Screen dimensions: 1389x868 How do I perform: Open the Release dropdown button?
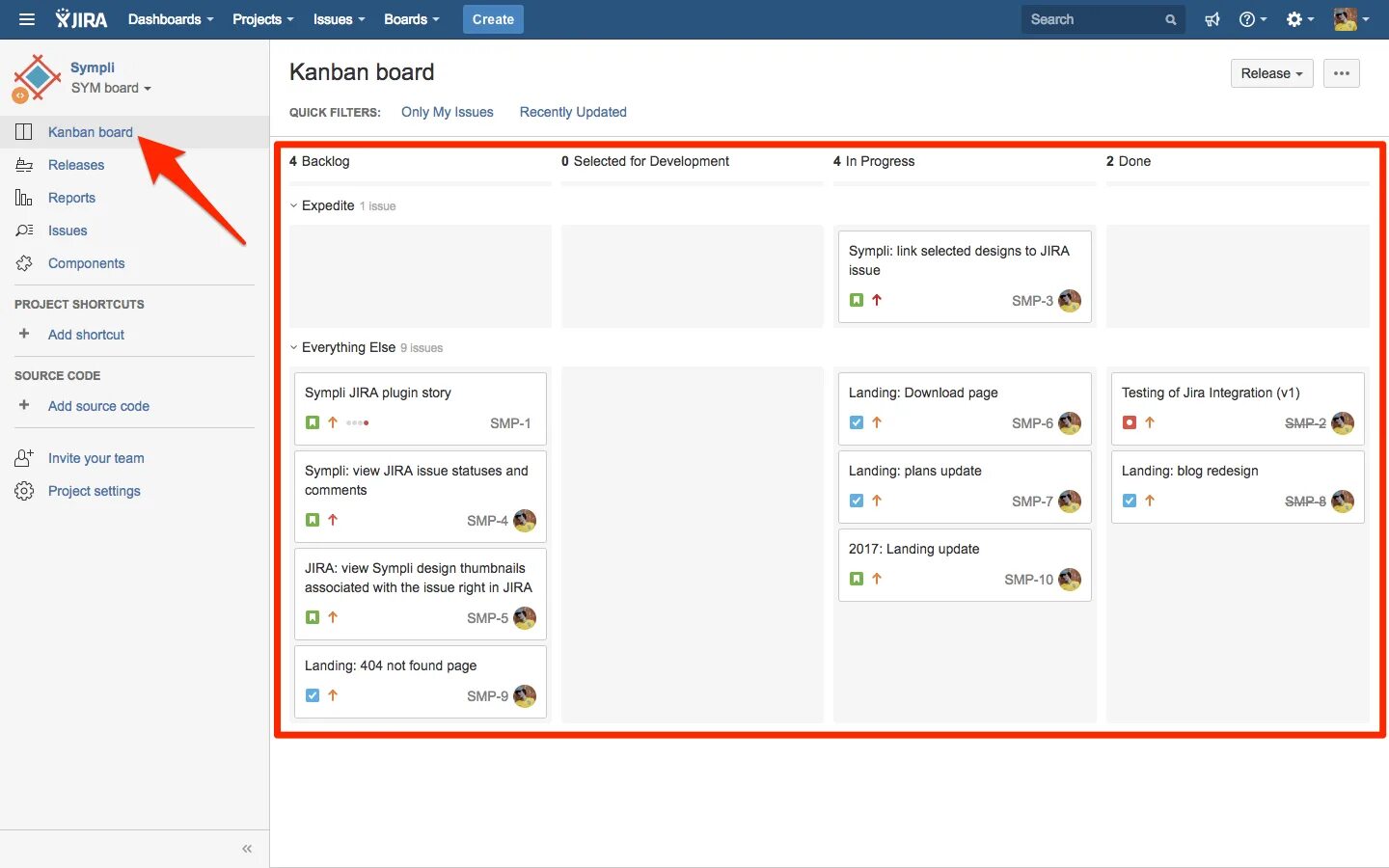[x=1271, y=73]
